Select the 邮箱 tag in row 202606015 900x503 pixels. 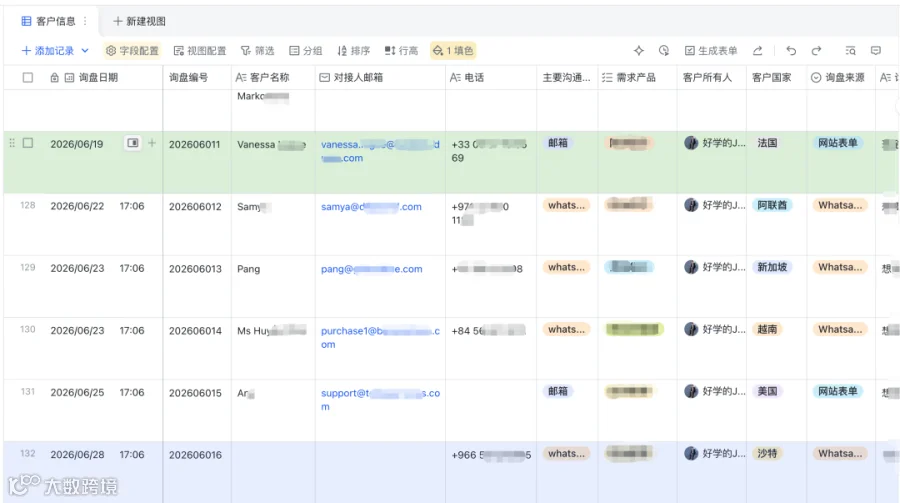click(x=557, y=391)
